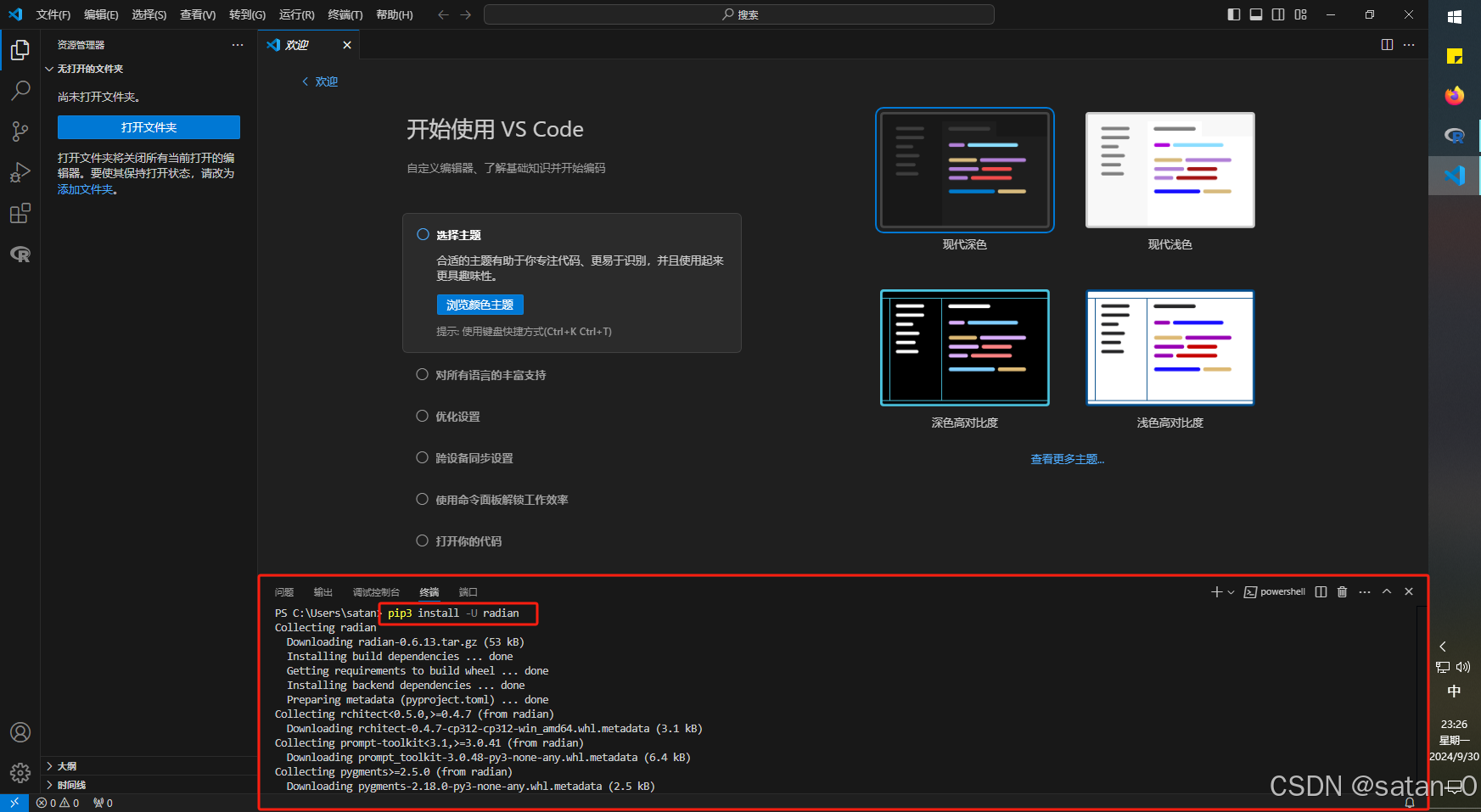Image resolution: width=1481 pixels, height=812 pixels.
Task: Split the editor to the right
Action: 1387,45
